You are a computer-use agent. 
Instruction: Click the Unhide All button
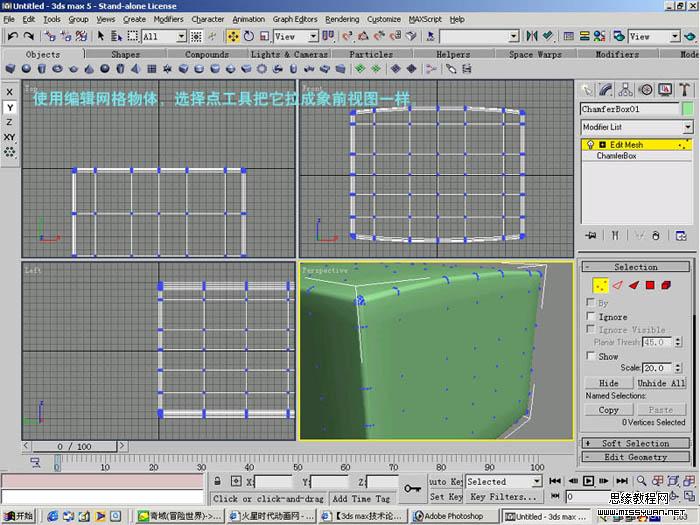point(661,383)
